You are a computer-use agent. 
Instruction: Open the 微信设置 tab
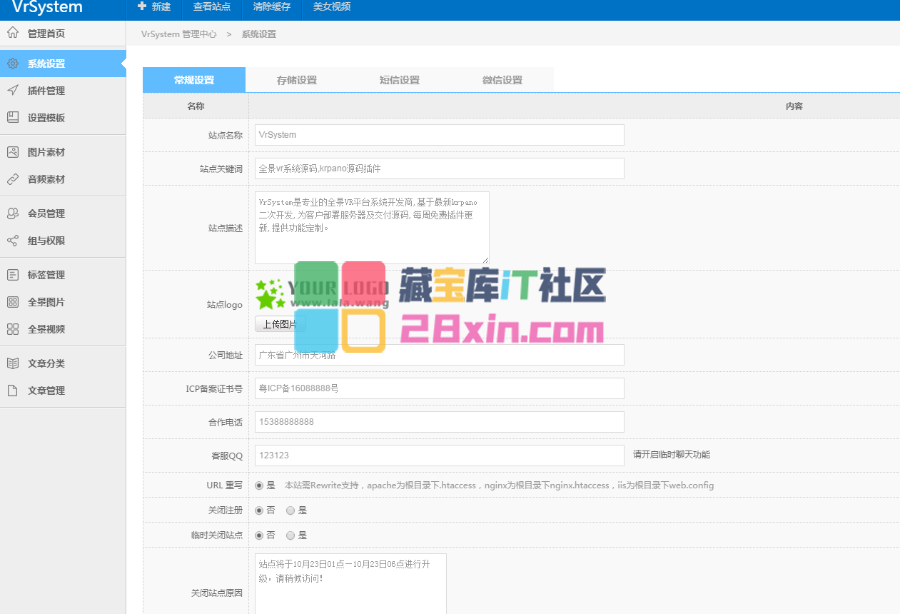point(502,80)
